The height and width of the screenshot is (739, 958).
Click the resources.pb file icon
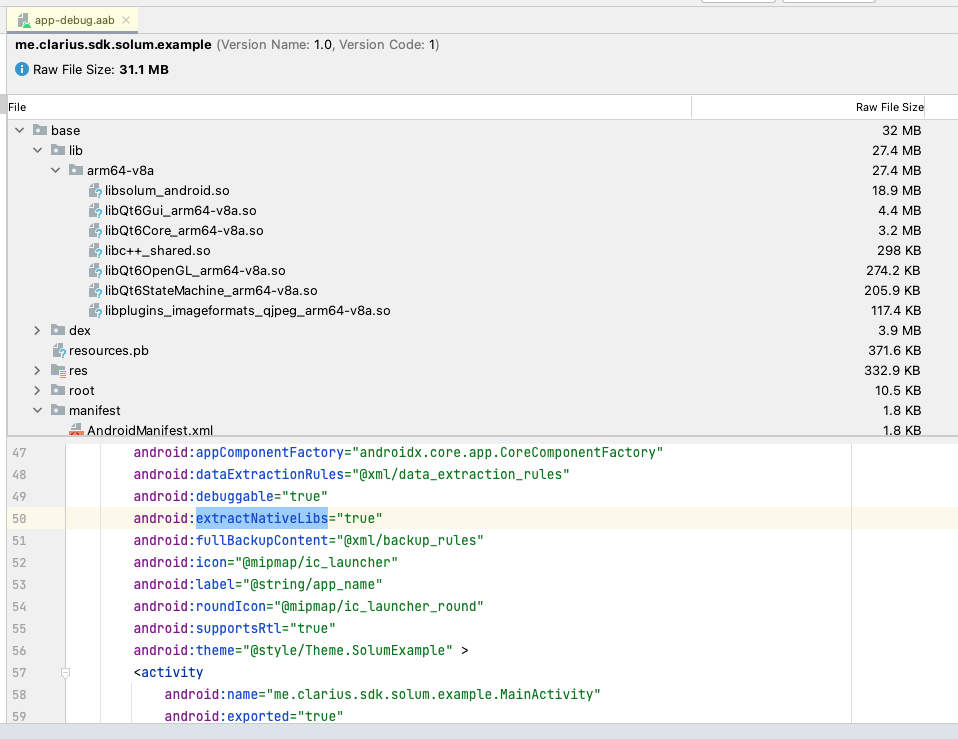pos(58,350)
